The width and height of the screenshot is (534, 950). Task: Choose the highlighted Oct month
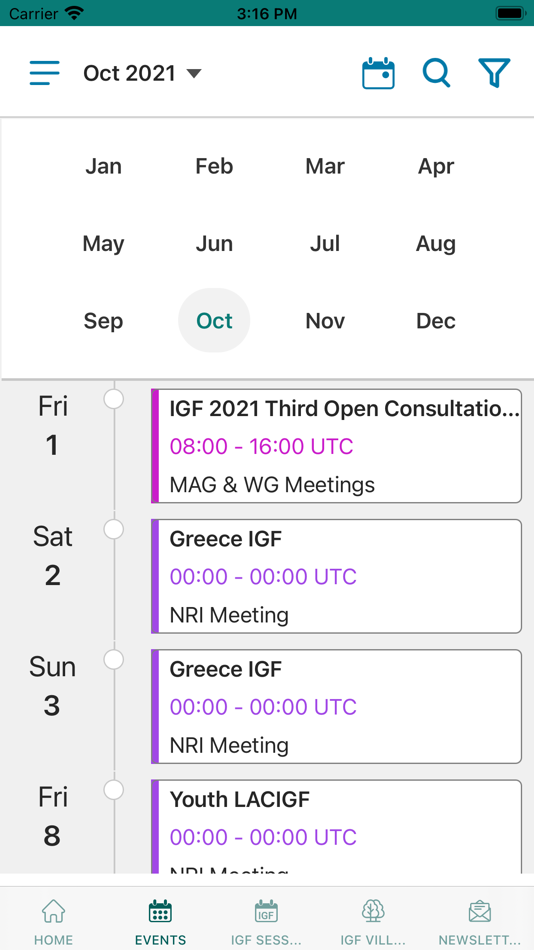tap(214, 321)
